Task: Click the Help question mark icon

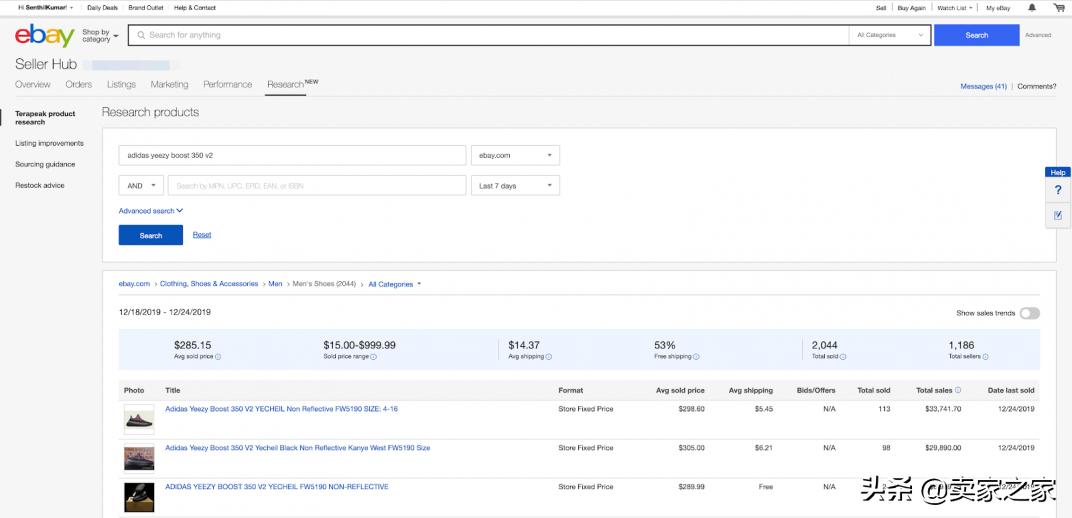Action: coord(1058,190)
